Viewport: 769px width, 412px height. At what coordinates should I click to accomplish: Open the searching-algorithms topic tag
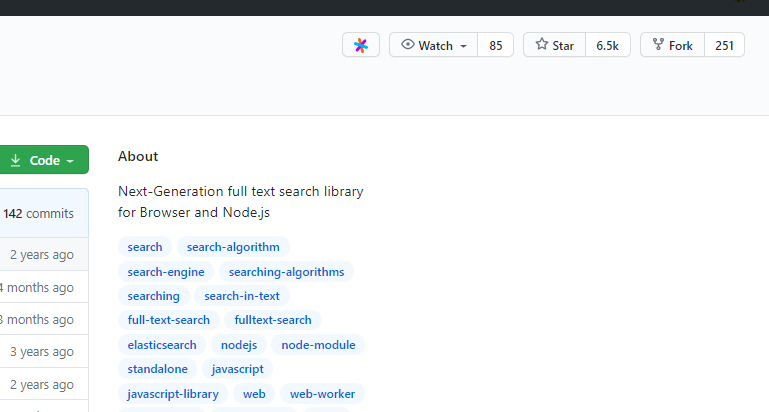coord(286,272)
